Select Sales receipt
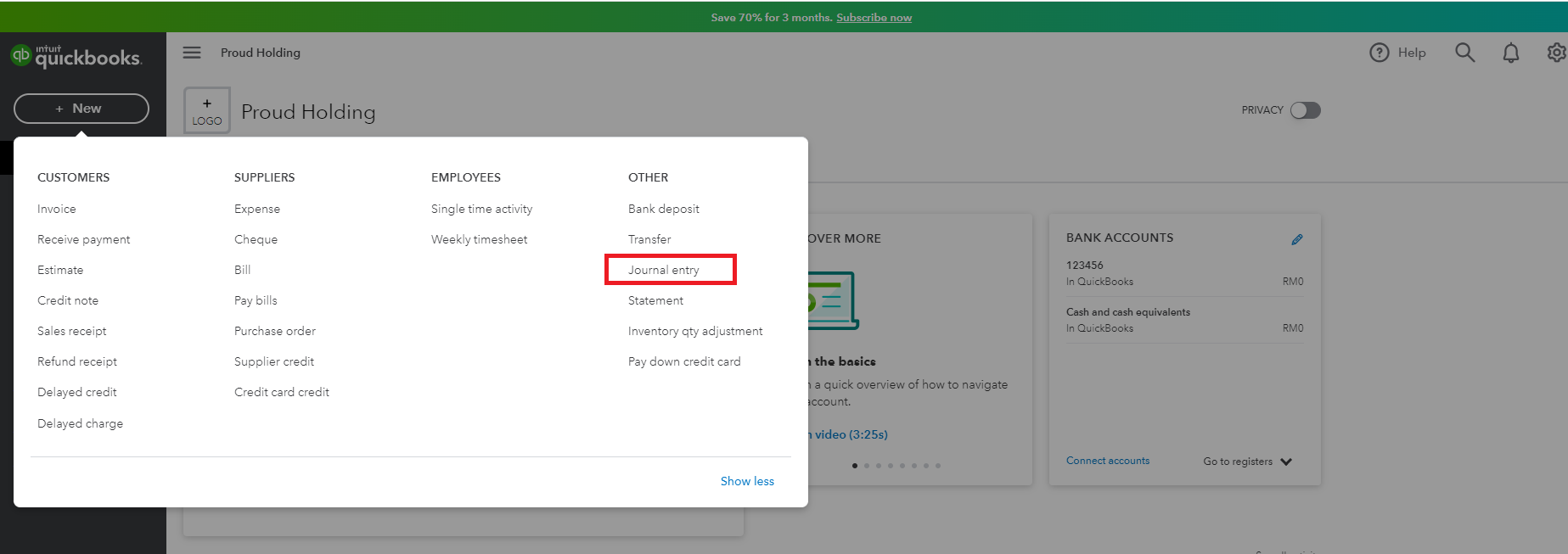Viewport: 1568px width, 554px height. [x=72, y=331]
